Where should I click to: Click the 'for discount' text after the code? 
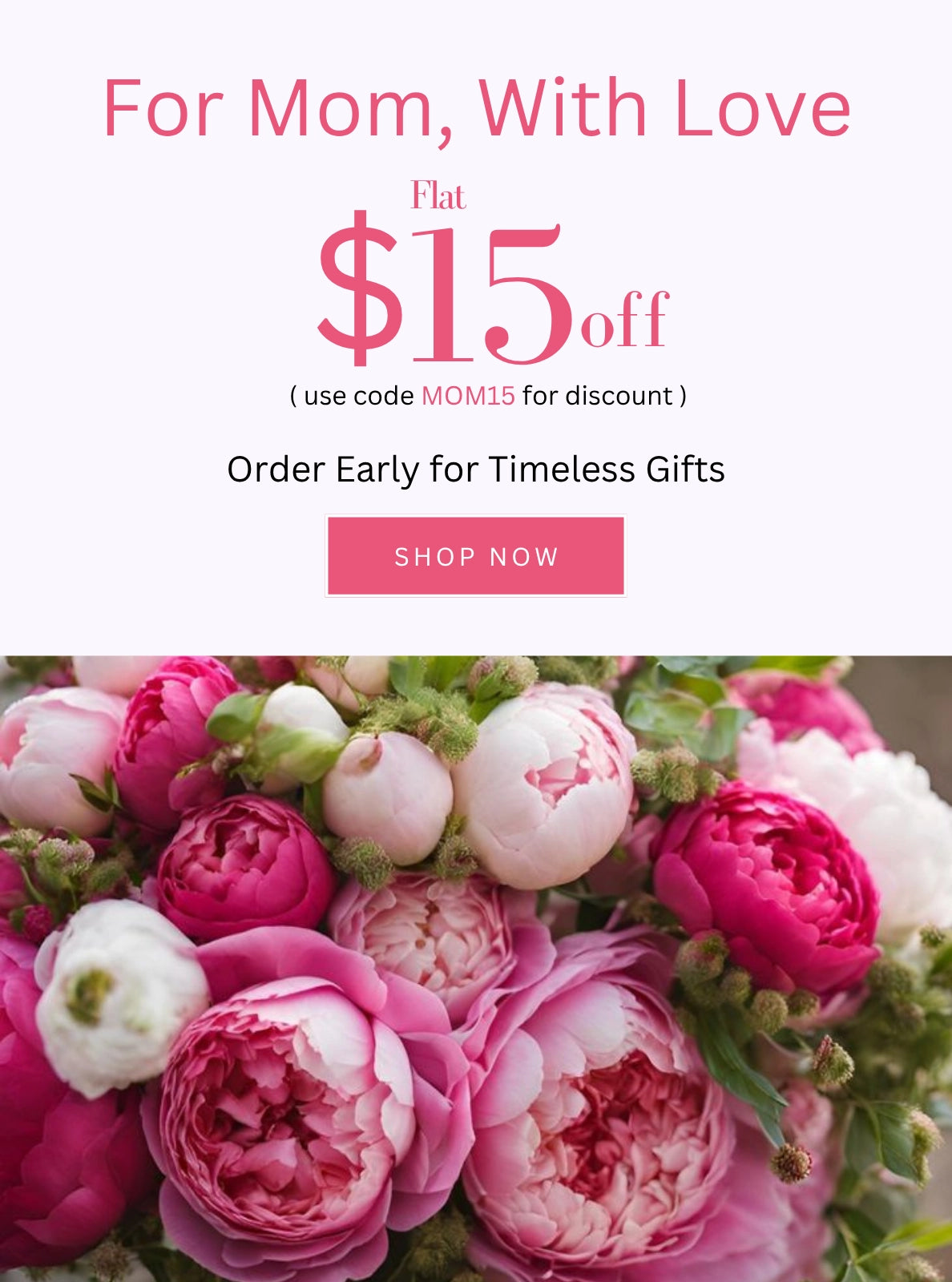pos(598,396)
